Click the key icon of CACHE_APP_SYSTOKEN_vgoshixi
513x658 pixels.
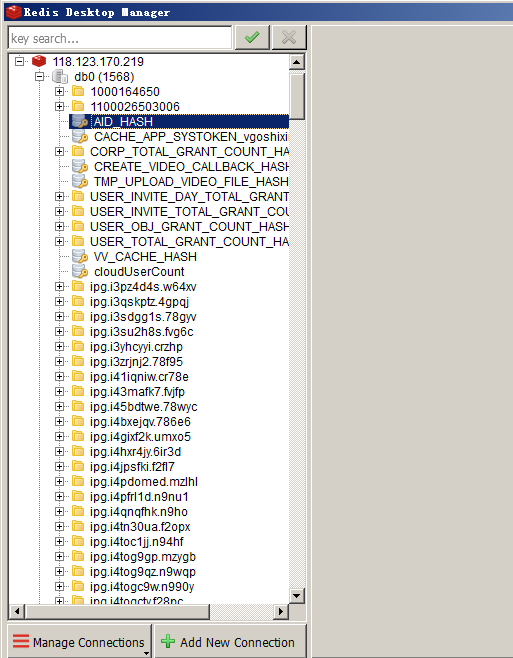click(79, 137)
